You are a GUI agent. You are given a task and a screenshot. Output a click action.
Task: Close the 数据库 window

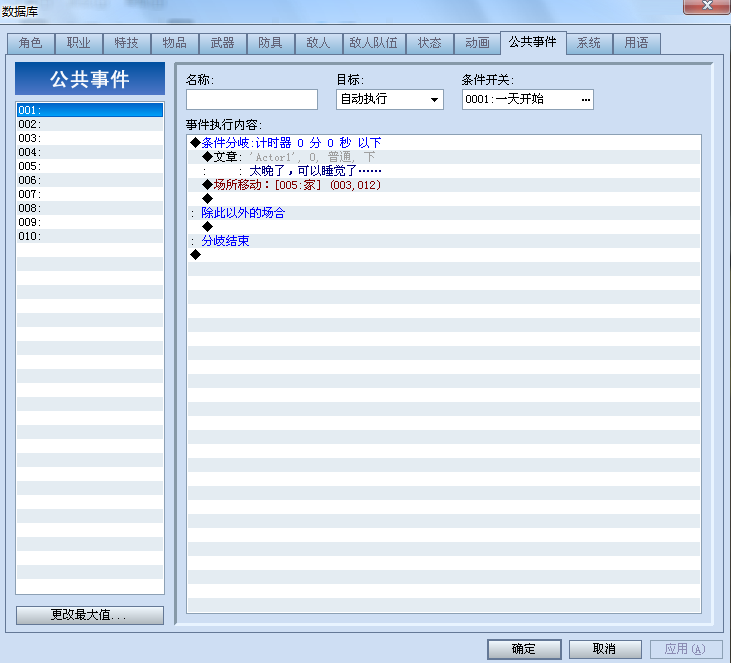[706, 7]
